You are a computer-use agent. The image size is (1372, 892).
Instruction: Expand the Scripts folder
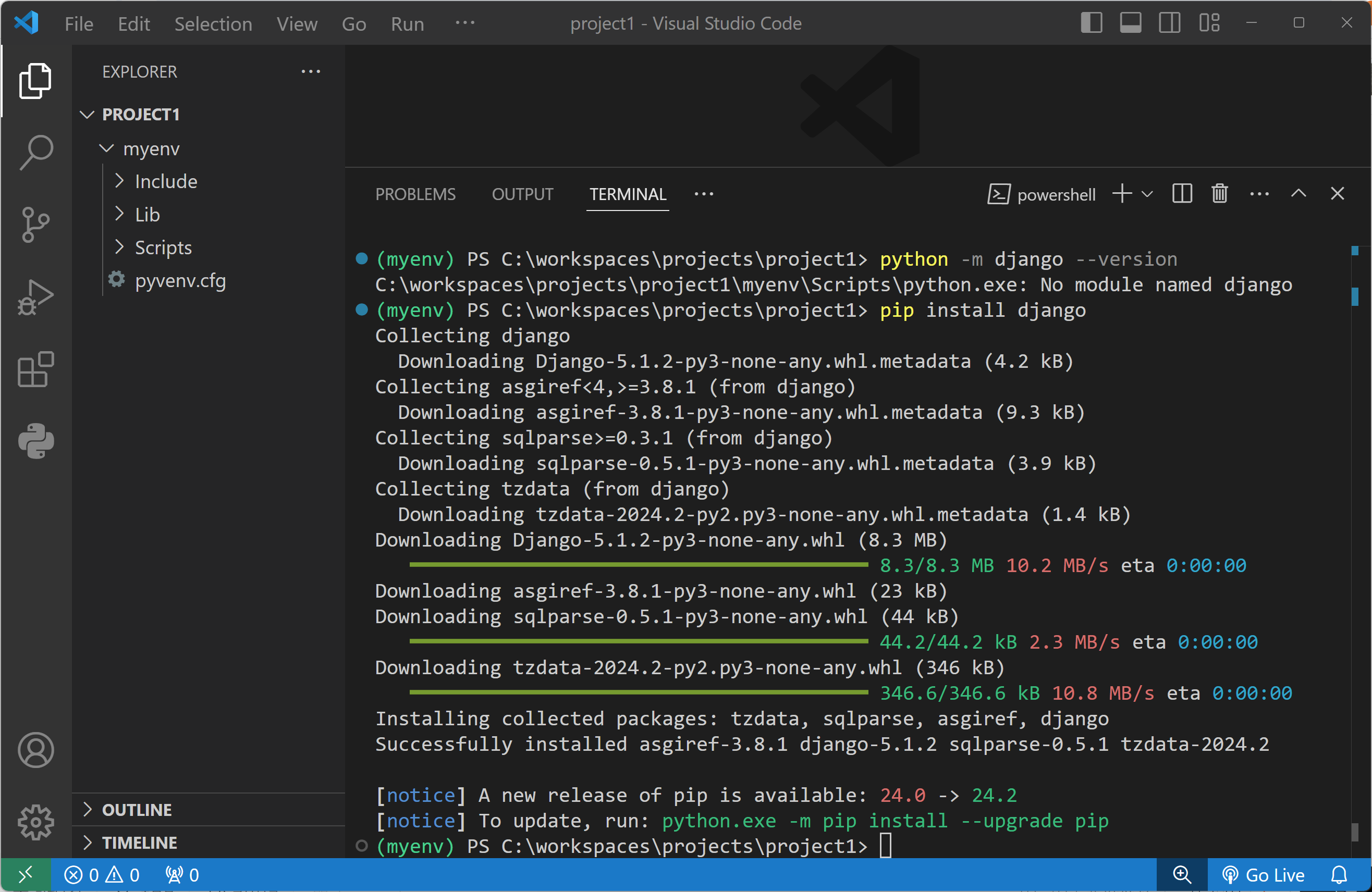[x=163, y=247]
